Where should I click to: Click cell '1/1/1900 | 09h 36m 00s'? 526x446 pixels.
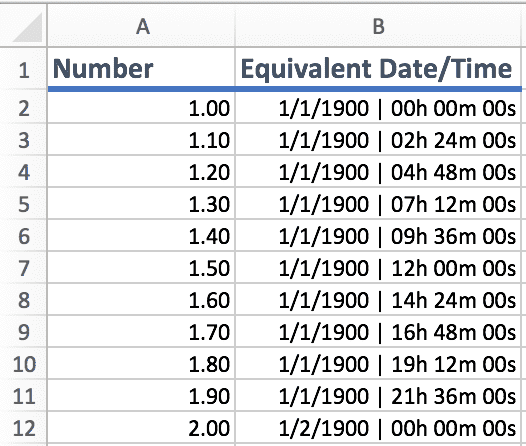point(378,235)
